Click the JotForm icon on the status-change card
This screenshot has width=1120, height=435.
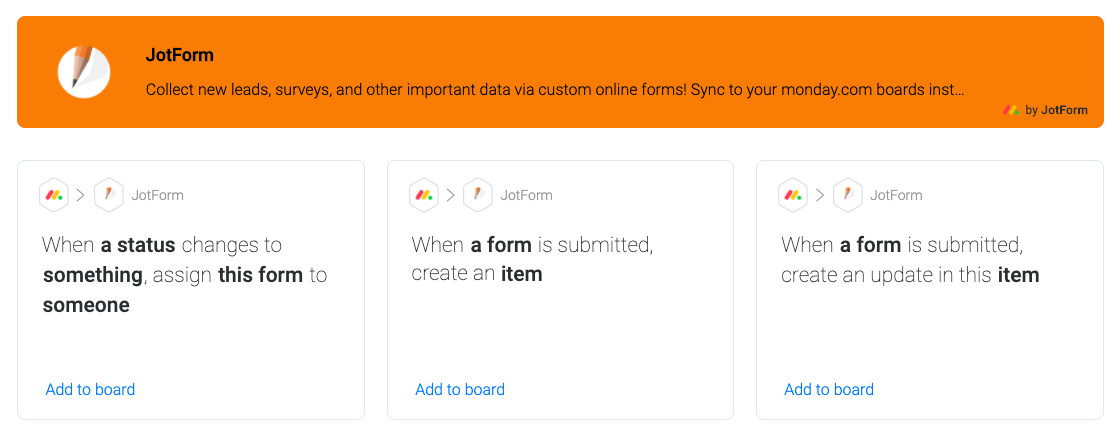tap(108, 195)
